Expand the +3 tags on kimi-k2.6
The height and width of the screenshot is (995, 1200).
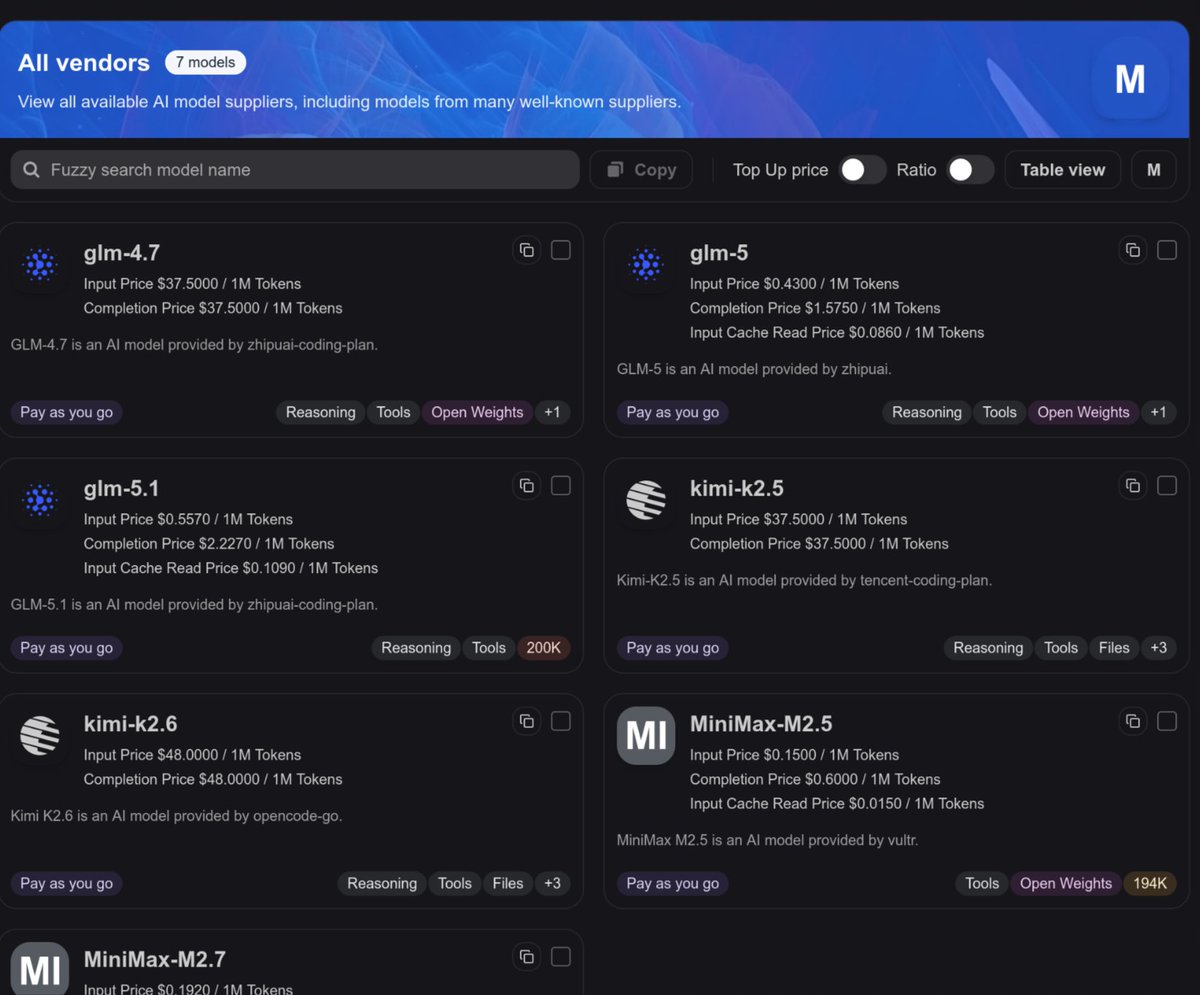click(x=552, y=883)
